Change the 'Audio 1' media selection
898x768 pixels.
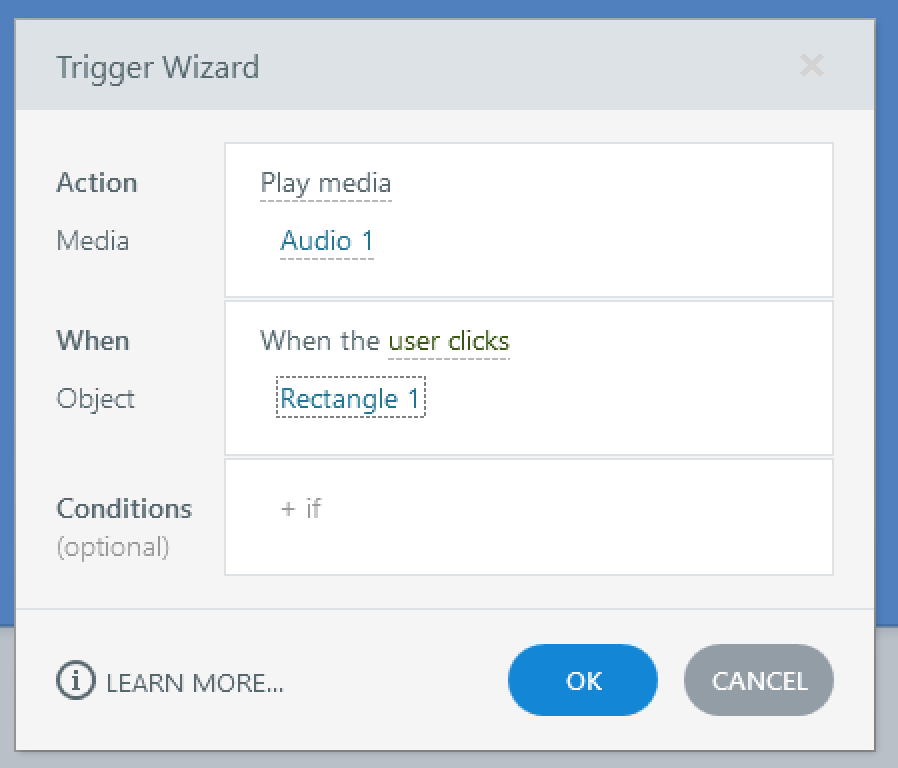pyautogui.click(x=327, y=241)
